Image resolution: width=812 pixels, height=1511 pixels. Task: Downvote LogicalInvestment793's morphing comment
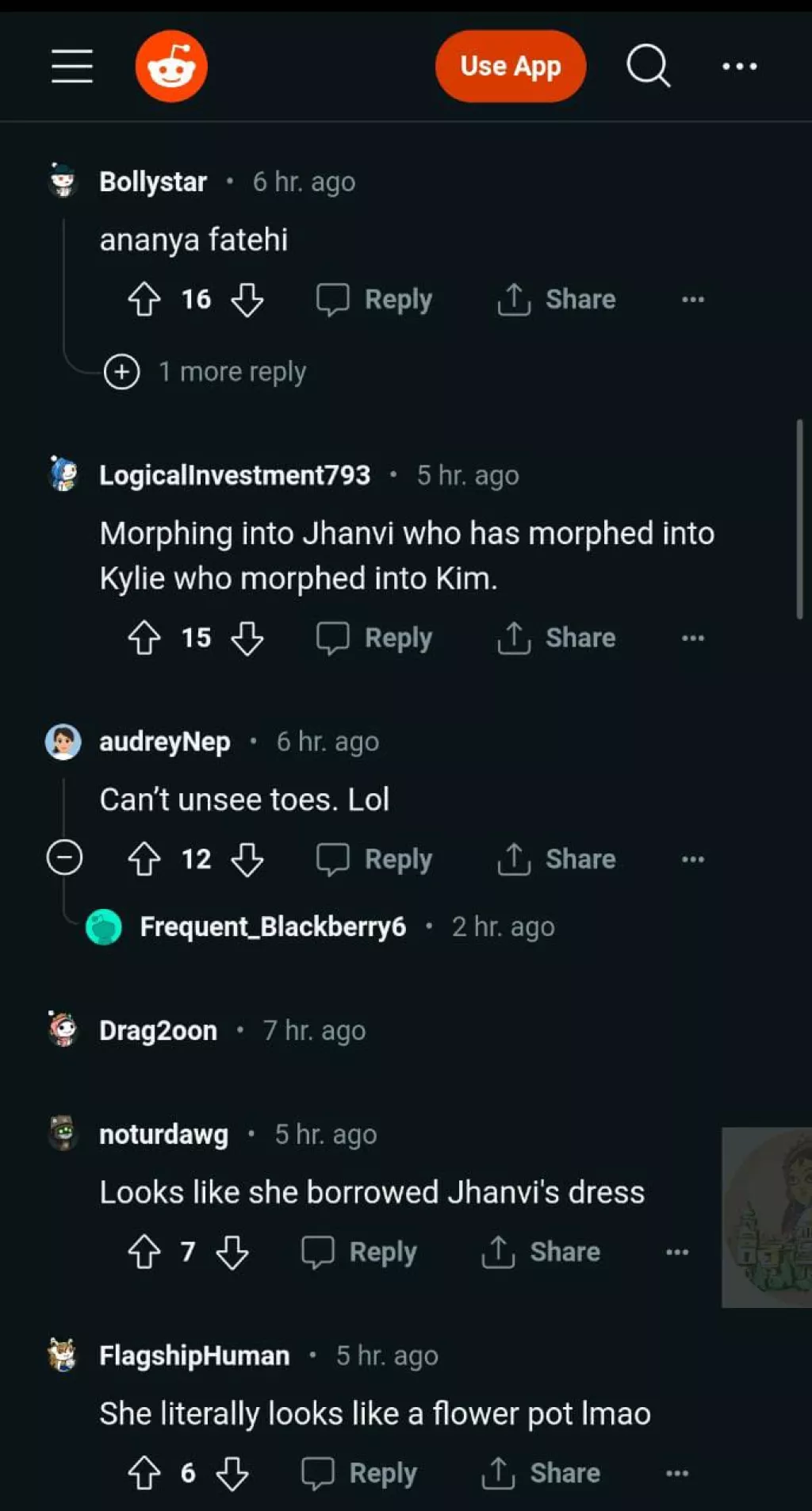point(247,639)
